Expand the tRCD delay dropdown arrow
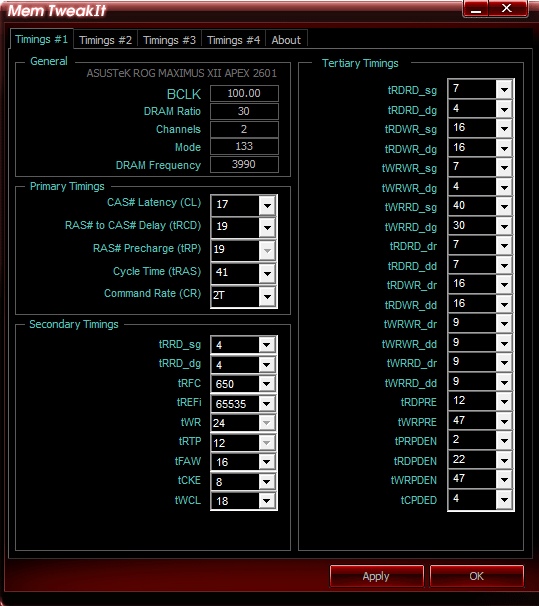The height and width of the screenshot is (606, 539). (x=267, y=228)
